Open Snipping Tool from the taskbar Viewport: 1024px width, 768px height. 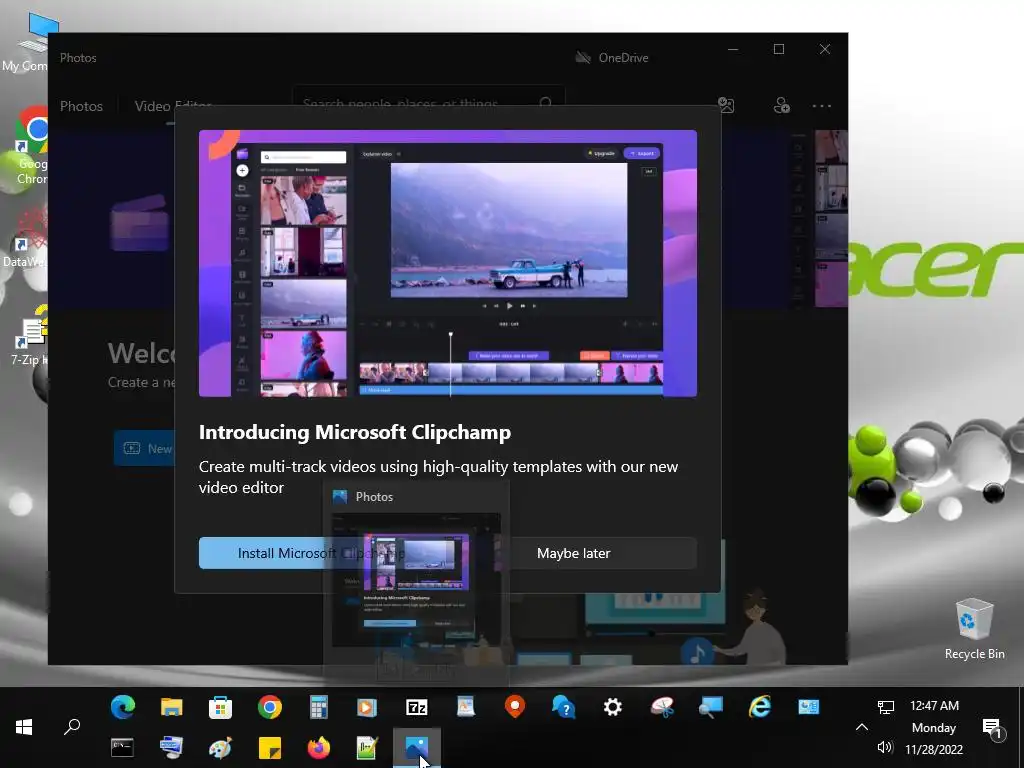pos(662,707)
